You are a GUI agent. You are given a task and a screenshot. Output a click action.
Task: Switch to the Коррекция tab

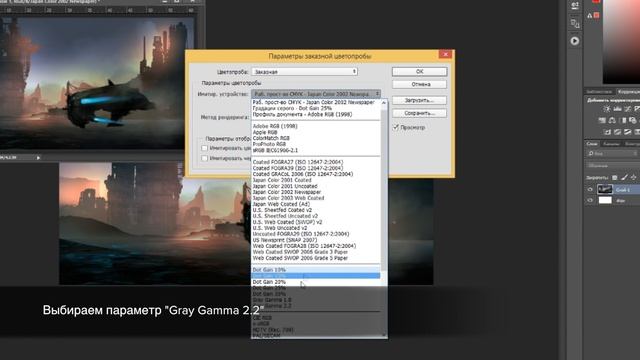(x=629, y=91)
